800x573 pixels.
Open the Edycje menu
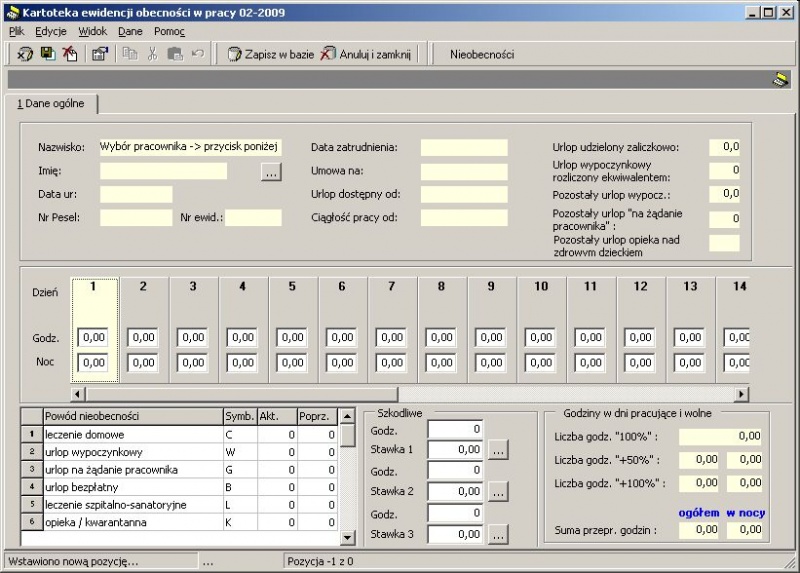click(x=51, y=32)
